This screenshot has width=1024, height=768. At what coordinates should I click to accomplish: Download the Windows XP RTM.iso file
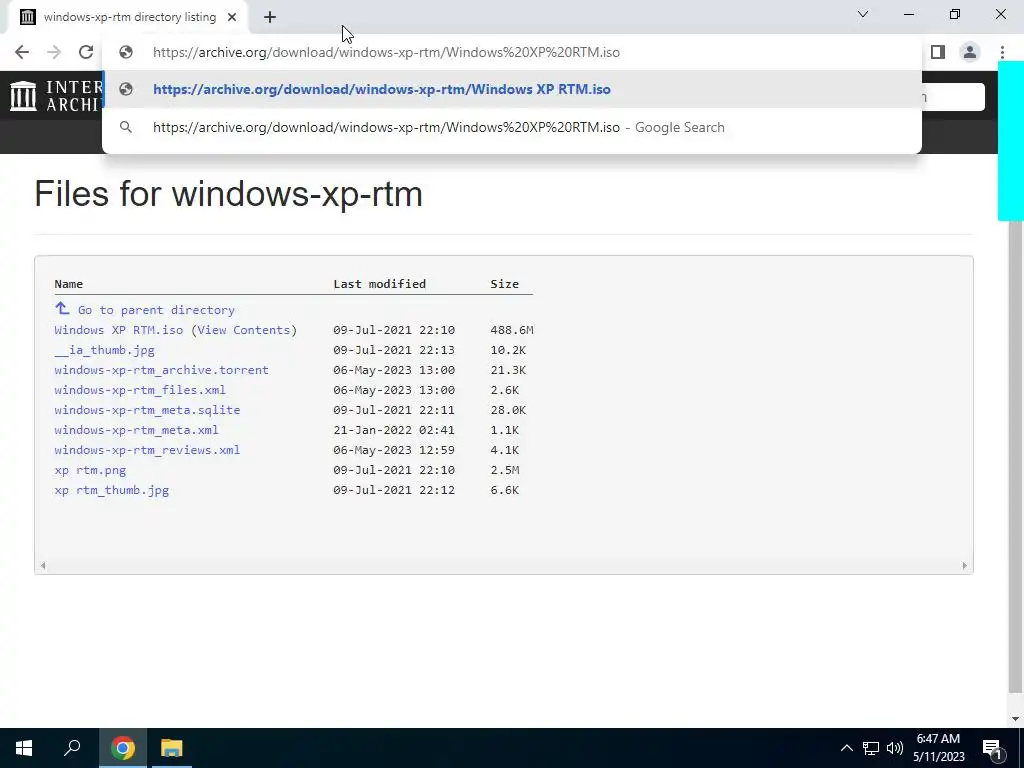[119, 330]
